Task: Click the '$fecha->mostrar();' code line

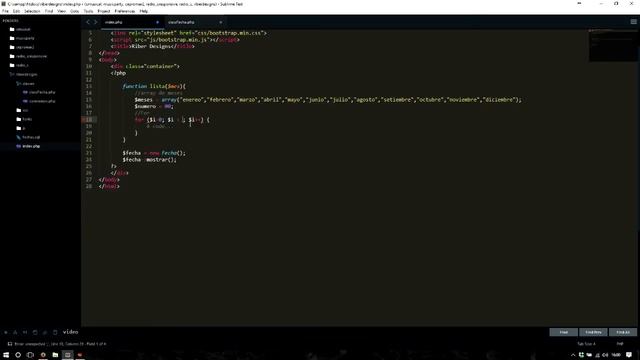Action: 149,160
